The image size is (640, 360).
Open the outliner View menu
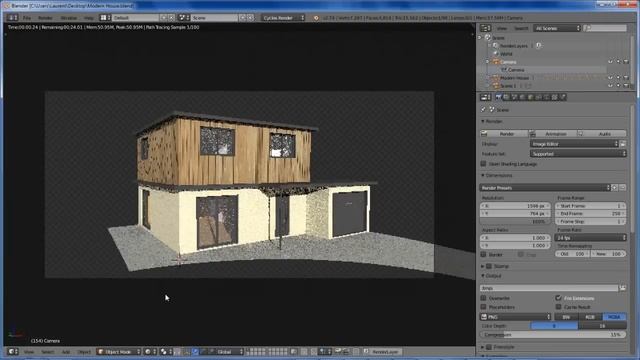click(x=502, y=28)
